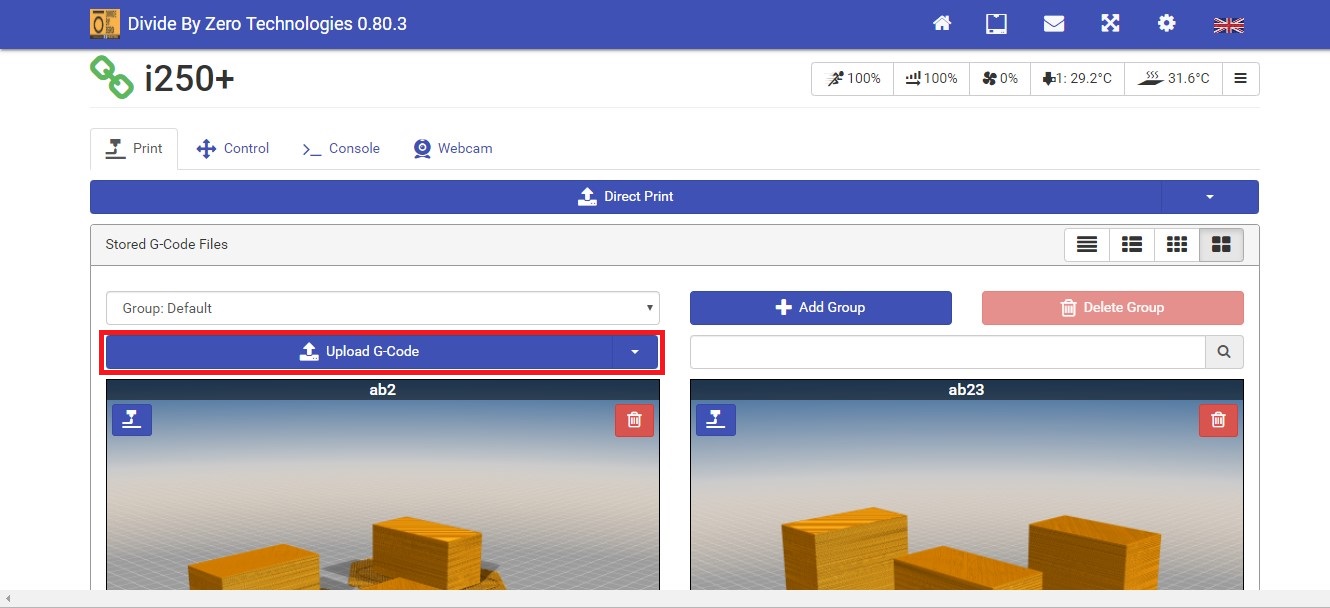Switch to the Control tab
Screen dimensions: 1330x608
click(x=233, y=148)
